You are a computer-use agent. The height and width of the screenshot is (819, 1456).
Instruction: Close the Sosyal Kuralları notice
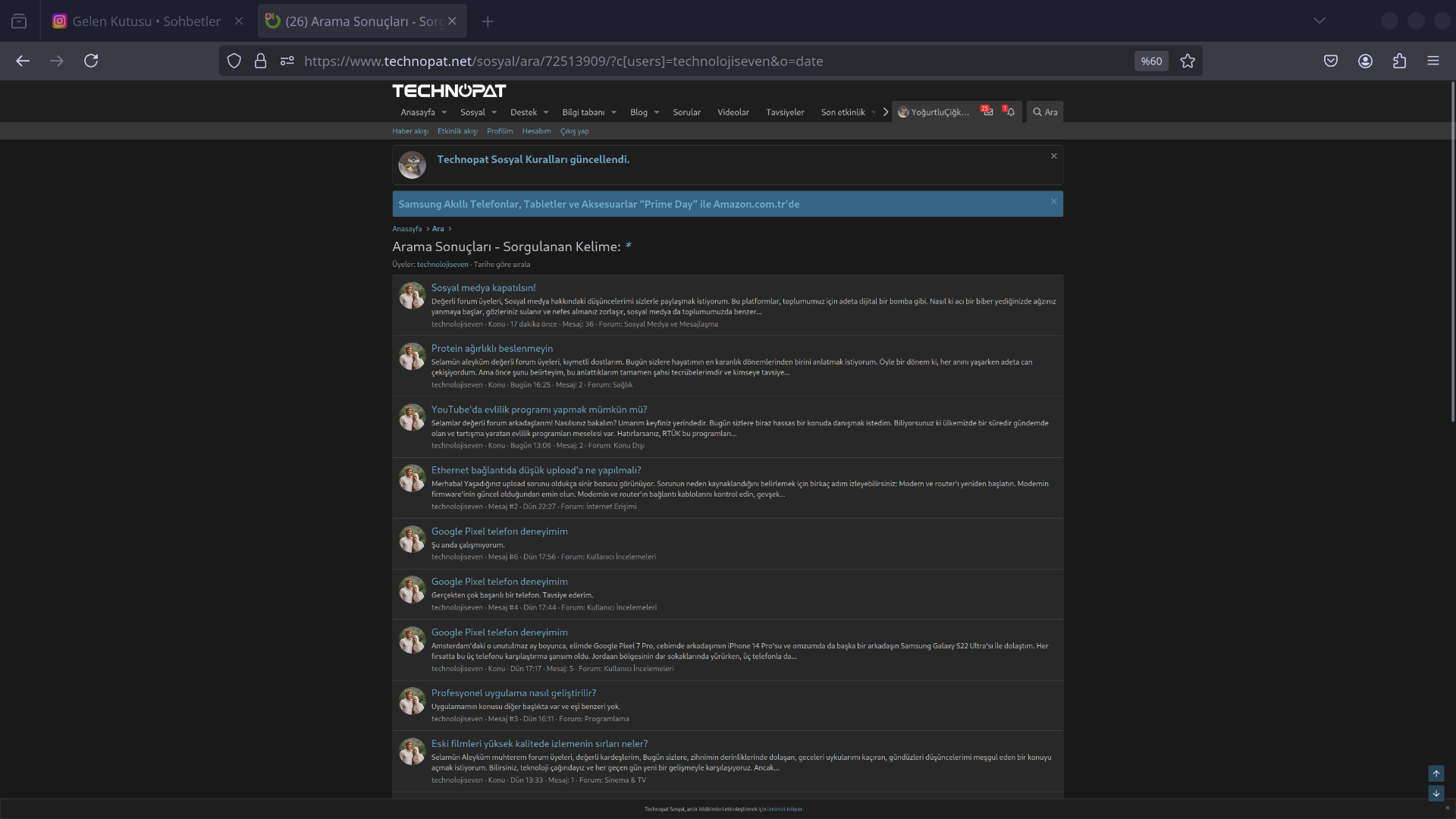(1053, 155)
